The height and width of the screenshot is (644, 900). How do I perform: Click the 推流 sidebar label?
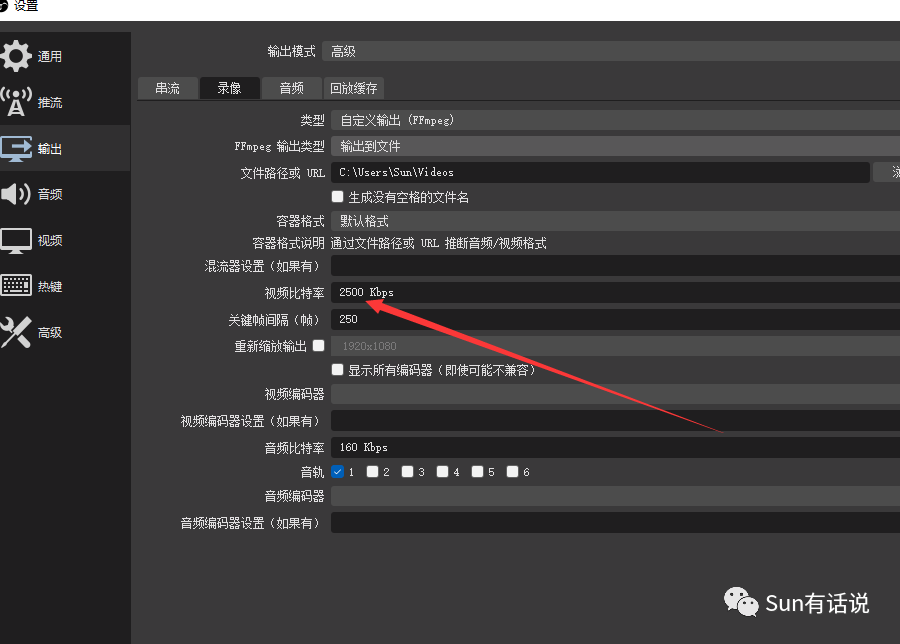click(50, 102)
